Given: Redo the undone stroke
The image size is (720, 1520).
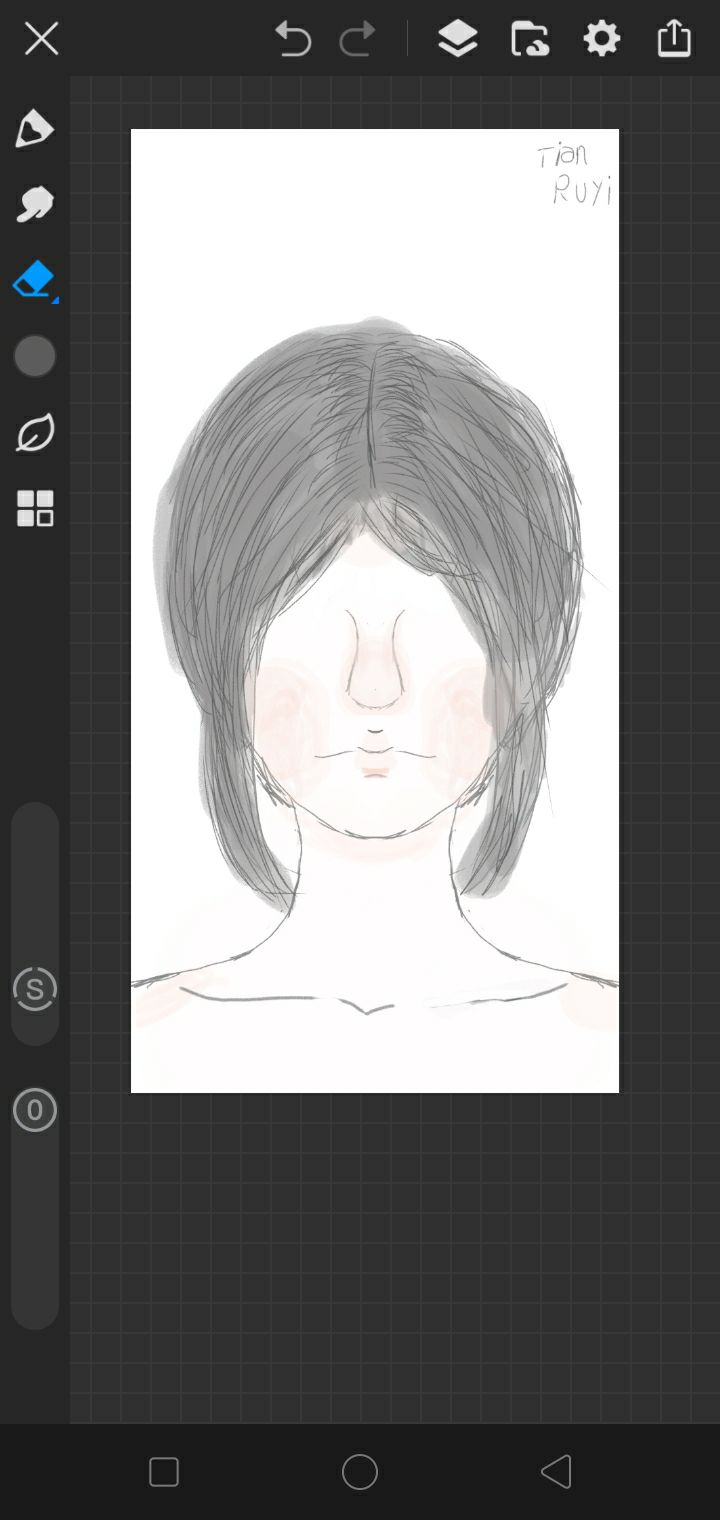Looking at the screenshot, I should click(357, 39).
